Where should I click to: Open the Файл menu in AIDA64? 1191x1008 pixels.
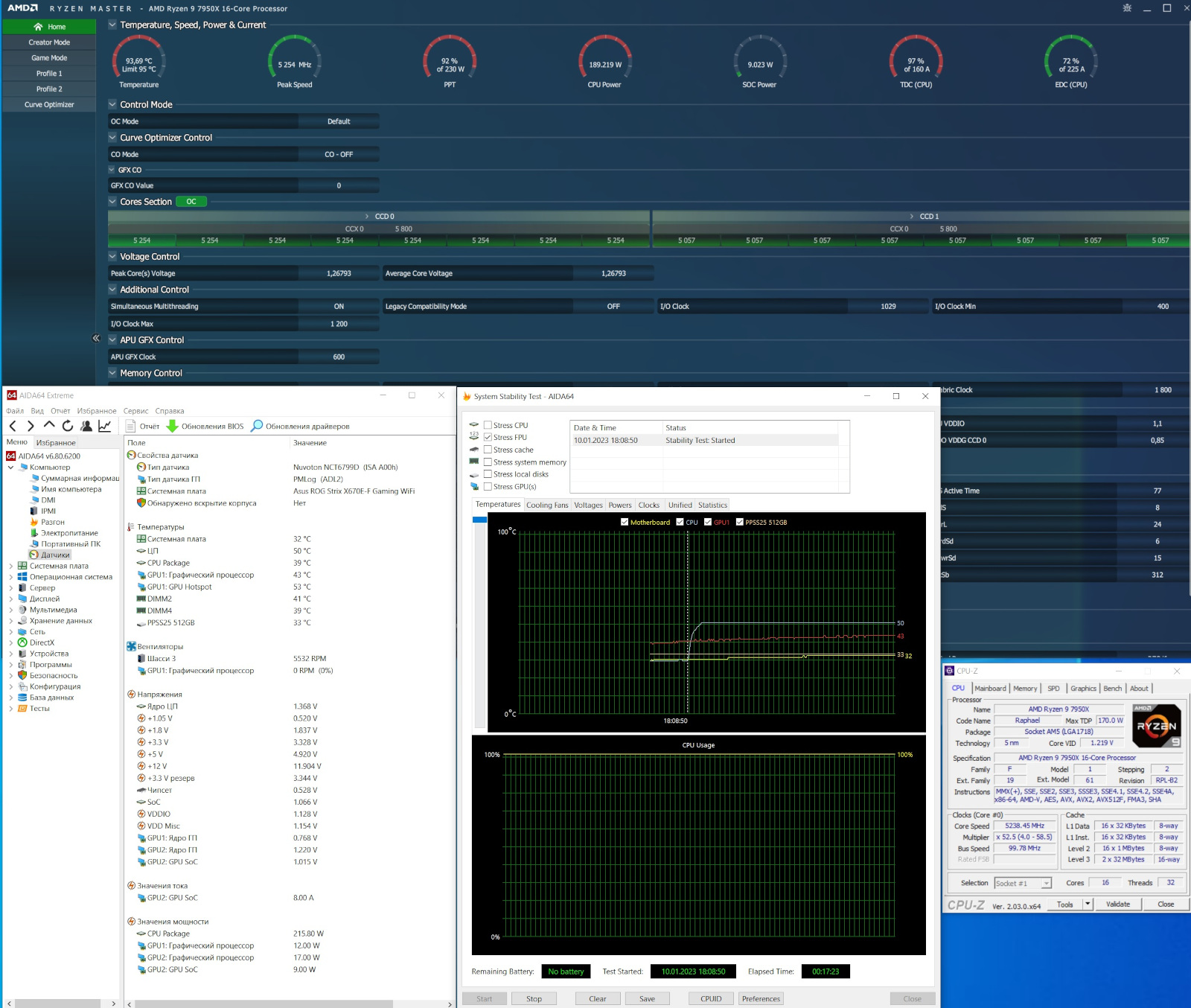(x=15, y=411)
